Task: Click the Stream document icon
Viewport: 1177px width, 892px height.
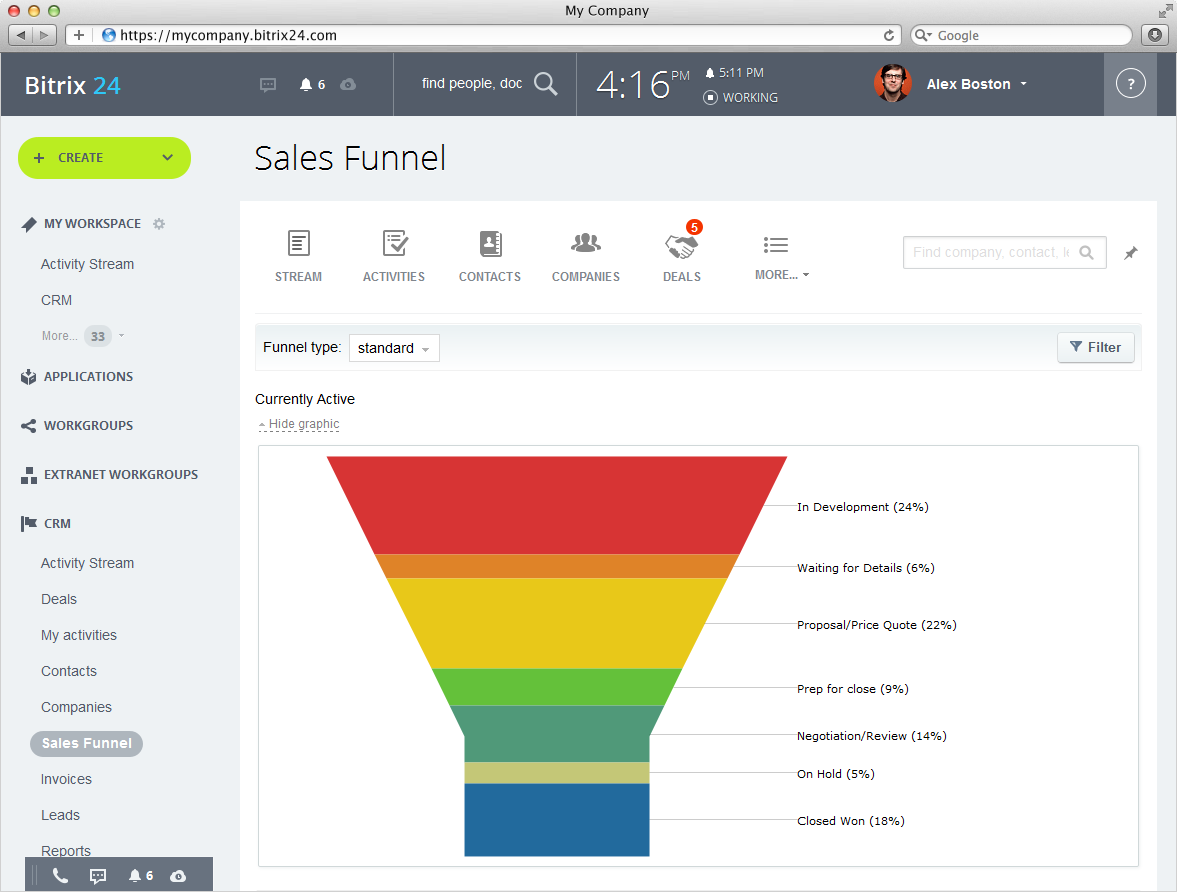Action: [x=298, y=244]
